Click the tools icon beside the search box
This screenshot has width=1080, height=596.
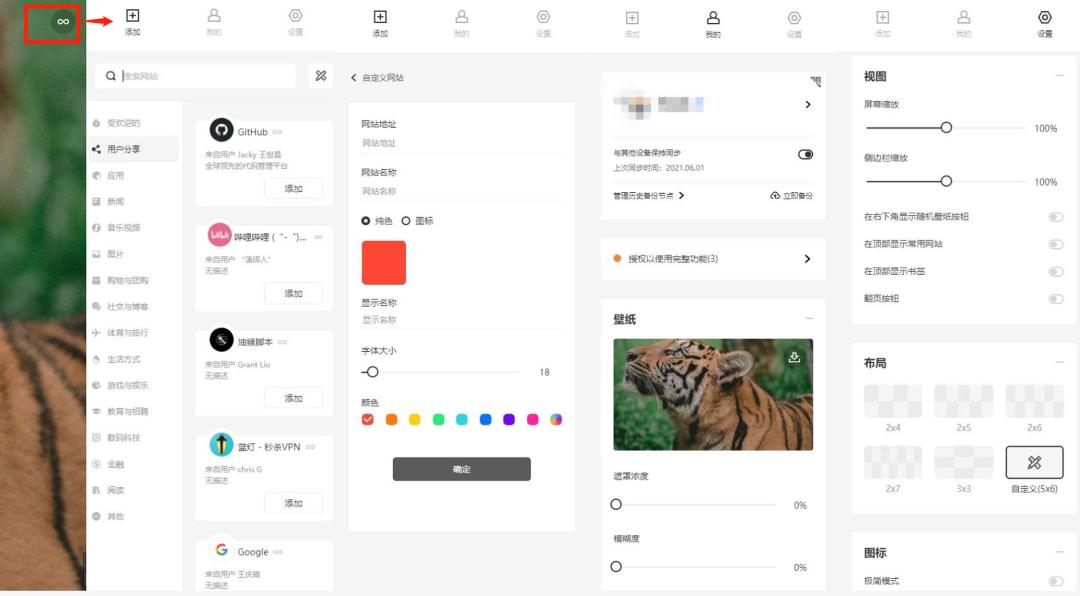pyautogui.click(x=321, y=76)
